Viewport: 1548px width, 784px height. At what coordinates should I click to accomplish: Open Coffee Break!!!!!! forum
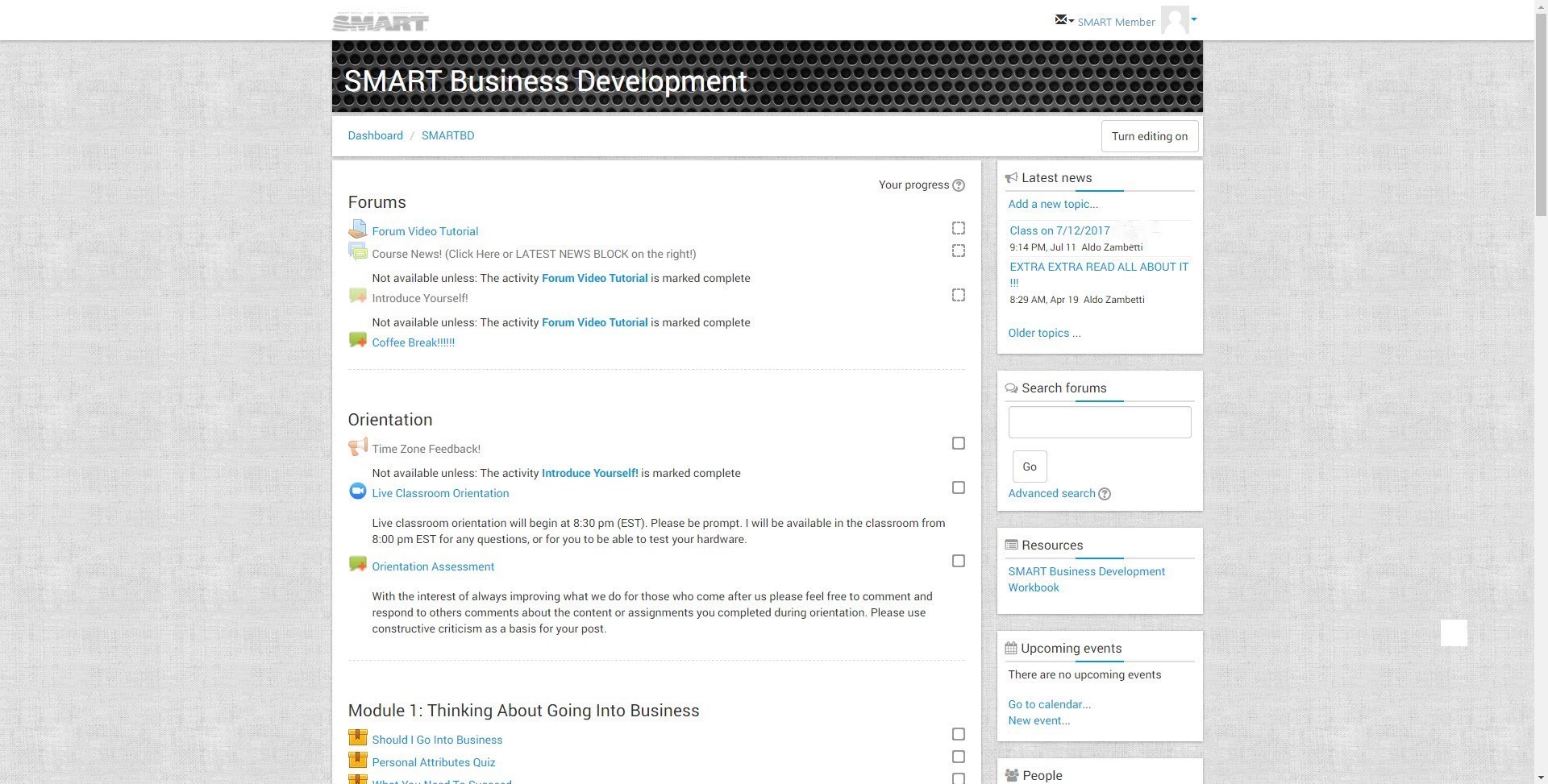coord(413,342)
